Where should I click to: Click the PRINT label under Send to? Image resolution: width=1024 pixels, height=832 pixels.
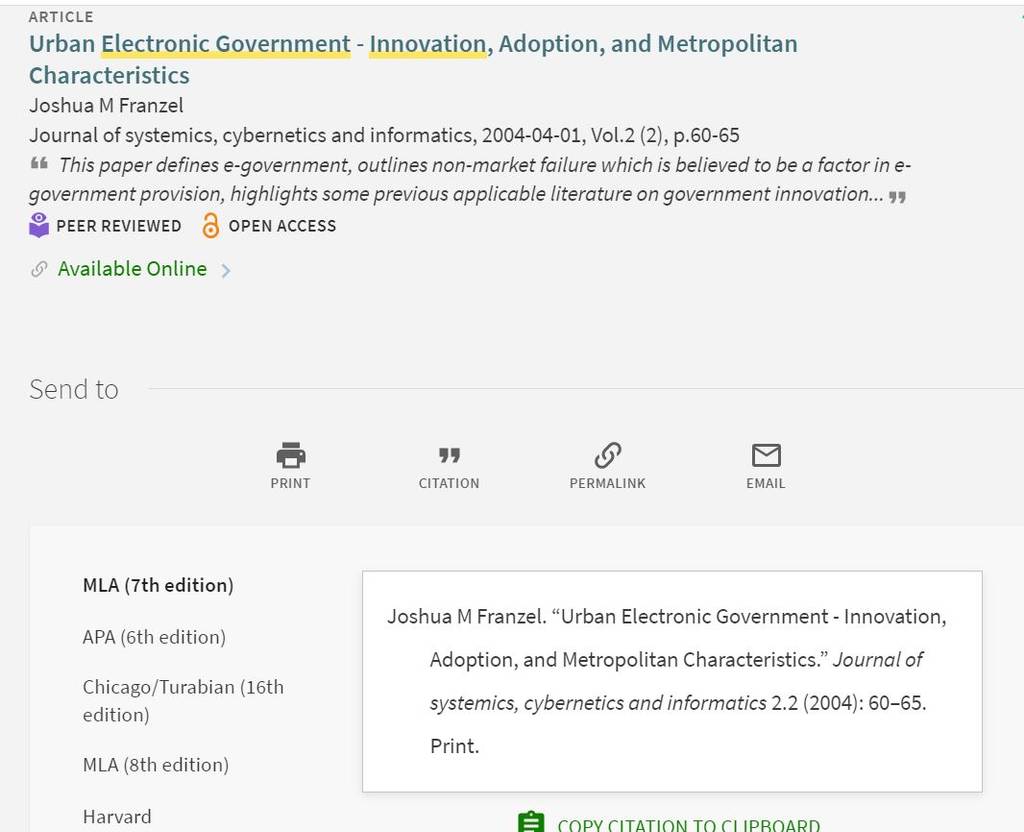point(291,483)
